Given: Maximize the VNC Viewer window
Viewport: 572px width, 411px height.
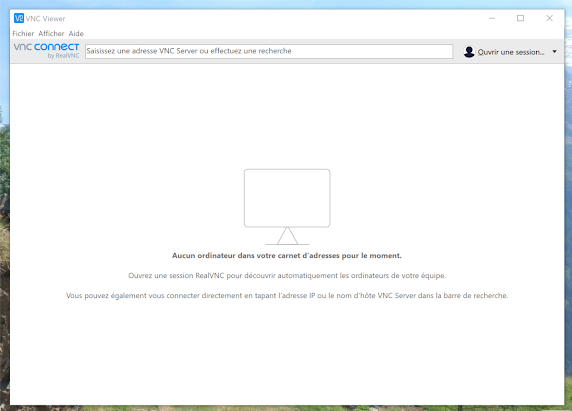Looking at the screenshot, I should 520,18.
